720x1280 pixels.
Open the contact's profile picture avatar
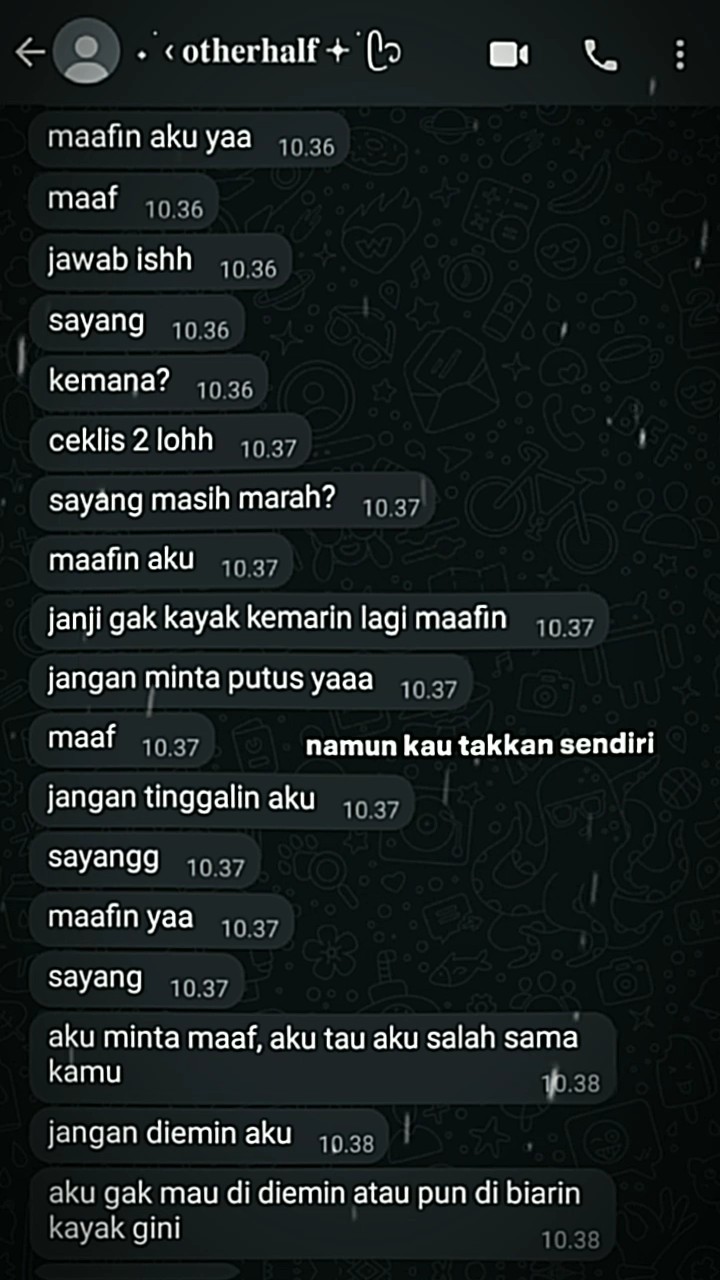click(87, 52)
